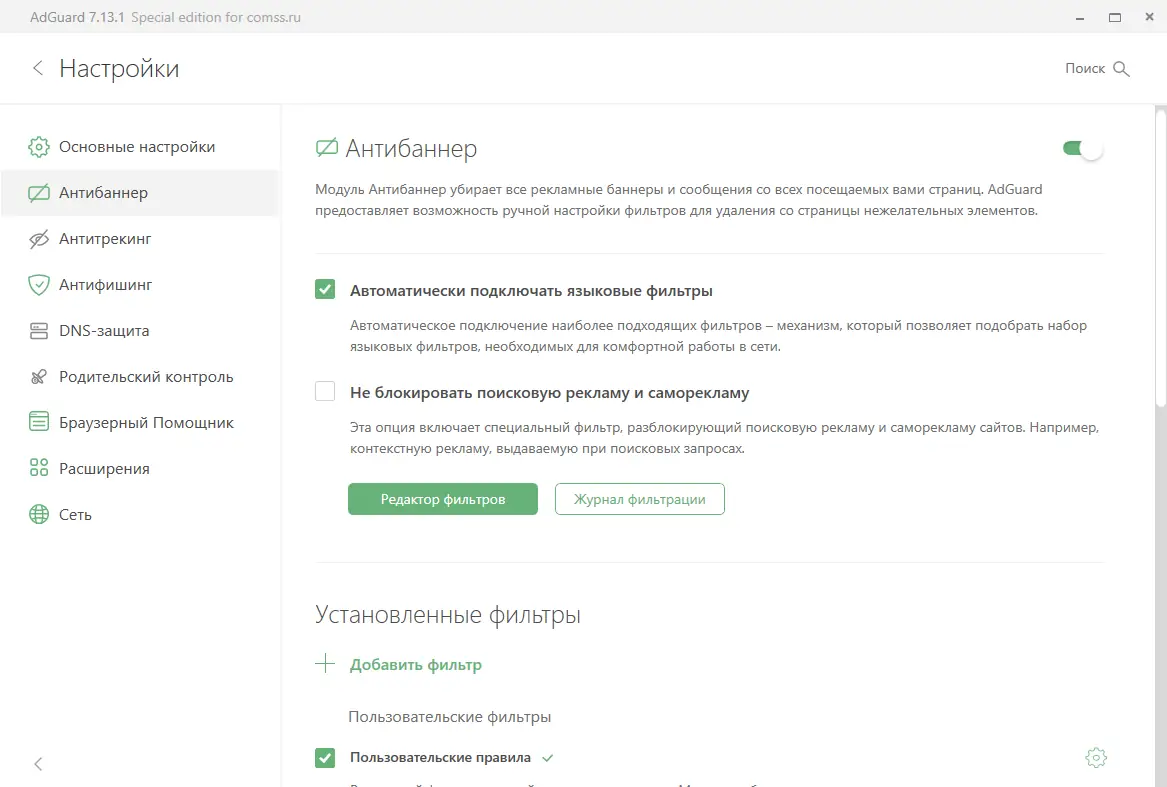Viewport: 1167px width, 787px height.
Task: Go back using the arrow beside Настройки
Action: (x=38, y=68)
